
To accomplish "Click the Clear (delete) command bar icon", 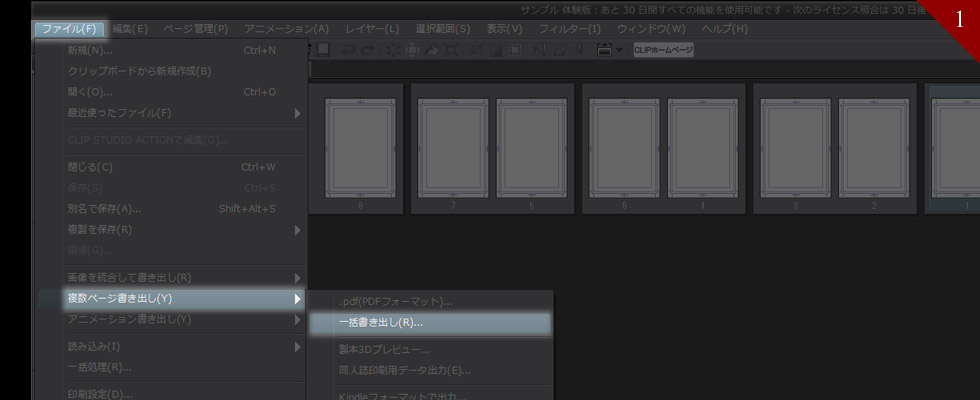I will (x=394, y=50).
